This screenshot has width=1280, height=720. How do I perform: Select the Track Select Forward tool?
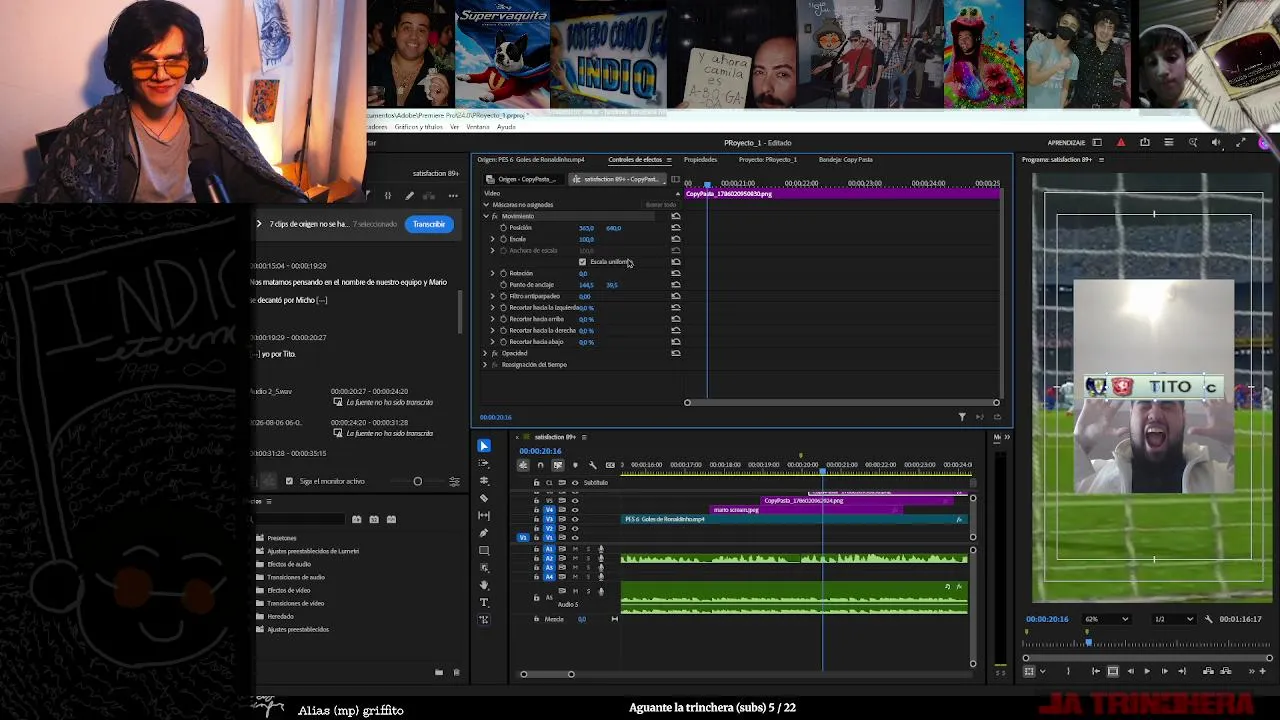(484, 463)
